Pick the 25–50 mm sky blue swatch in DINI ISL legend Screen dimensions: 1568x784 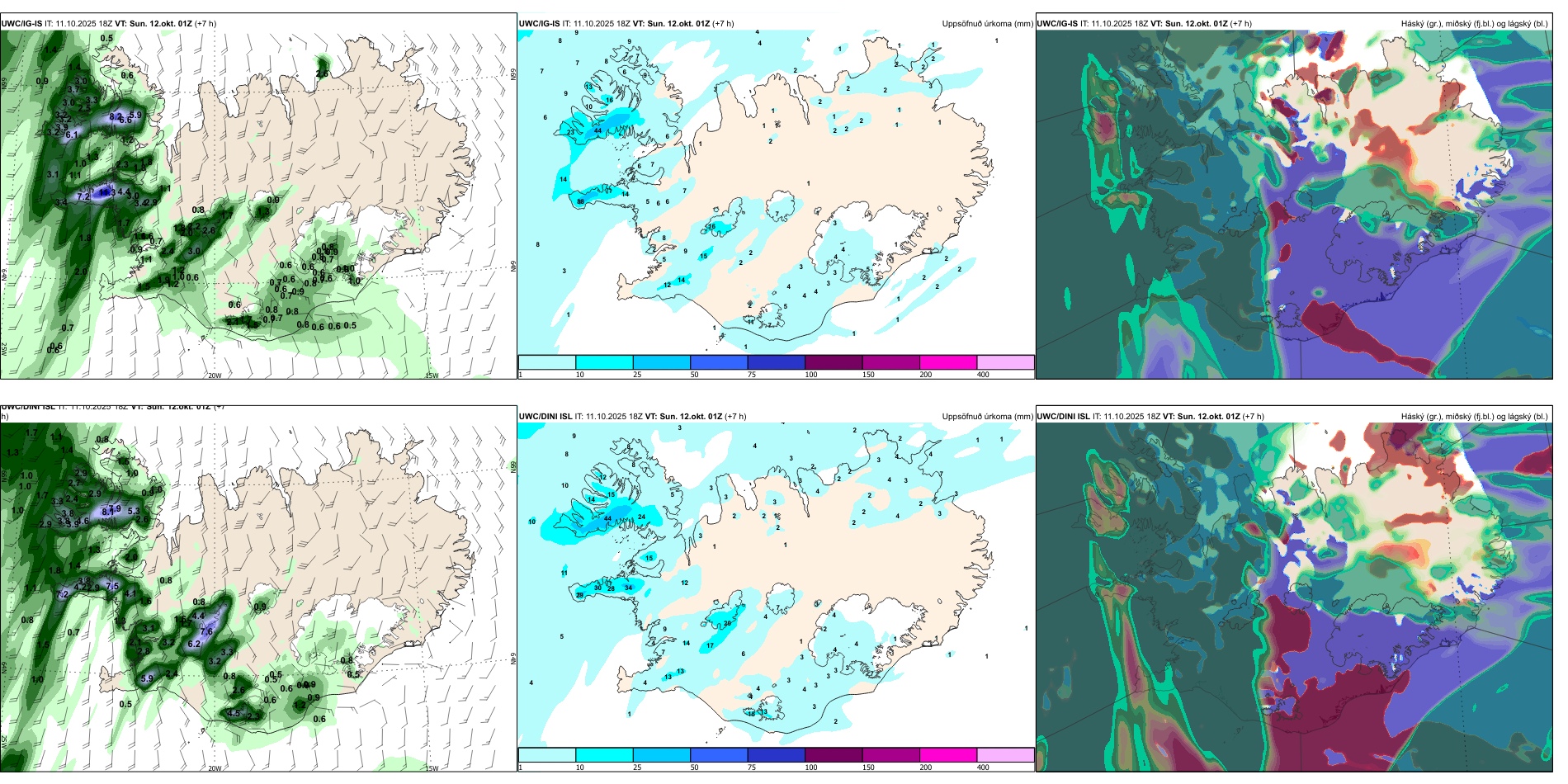click(x=661, y=755)
